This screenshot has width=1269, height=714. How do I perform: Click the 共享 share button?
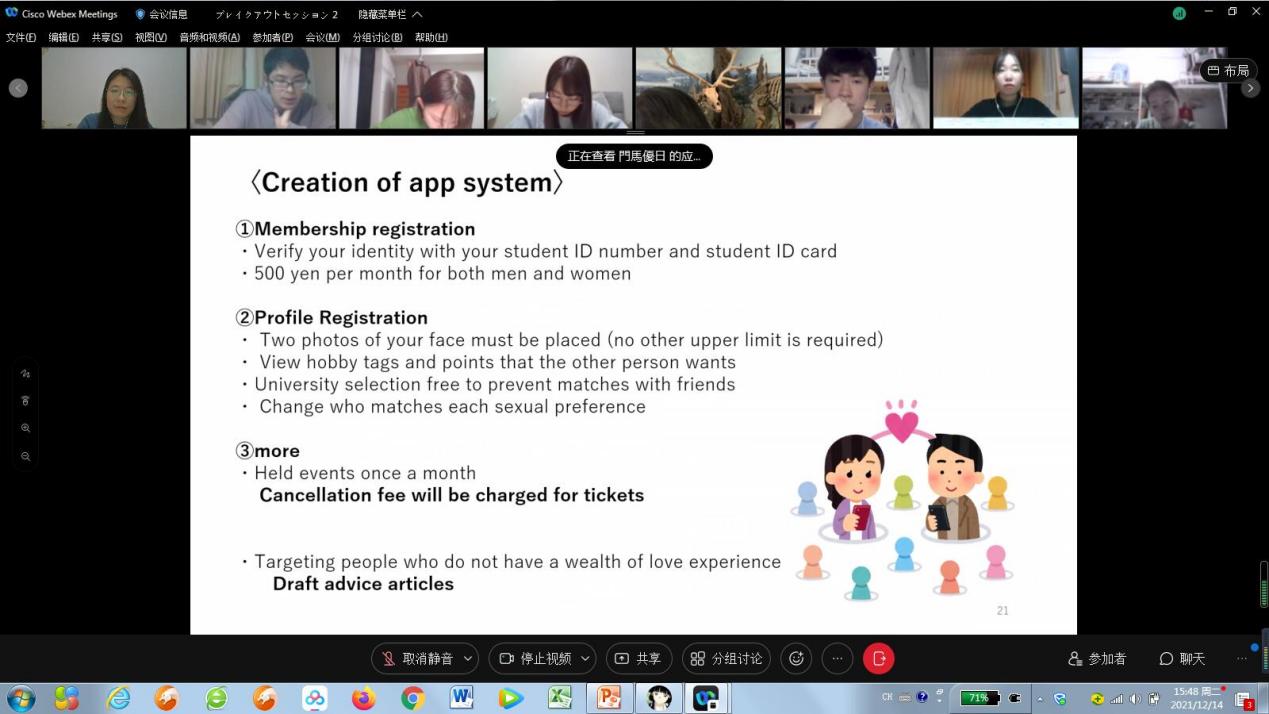coord(638,658)
